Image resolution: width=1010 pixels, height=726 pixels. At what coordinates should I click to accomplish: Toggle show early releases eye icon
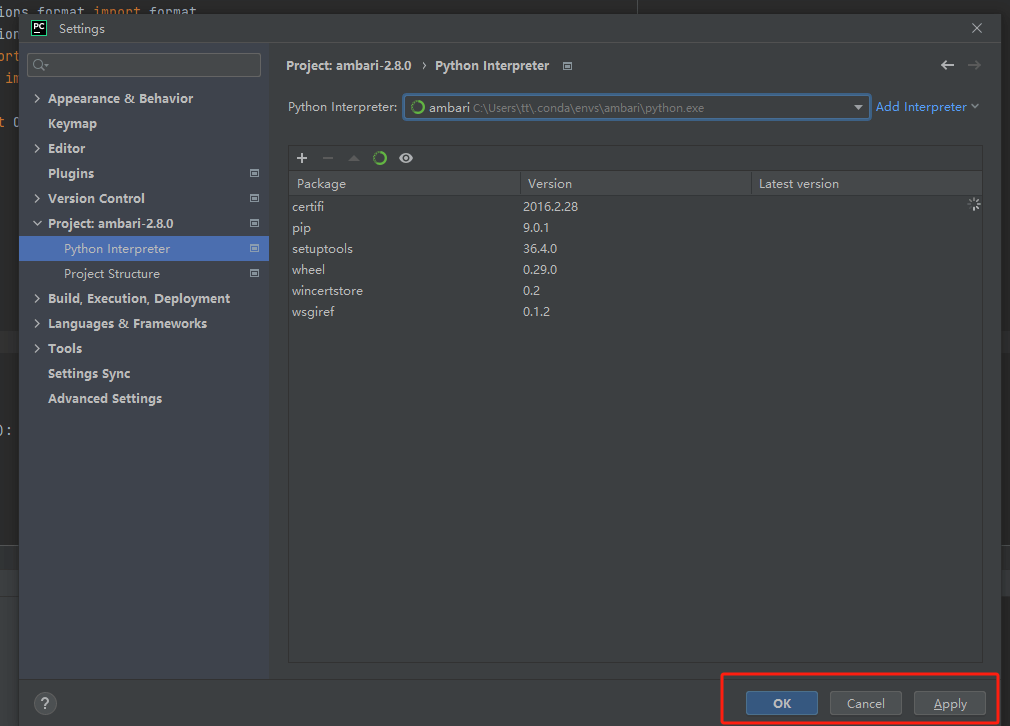pyautogui.click(x=406, y=158)
